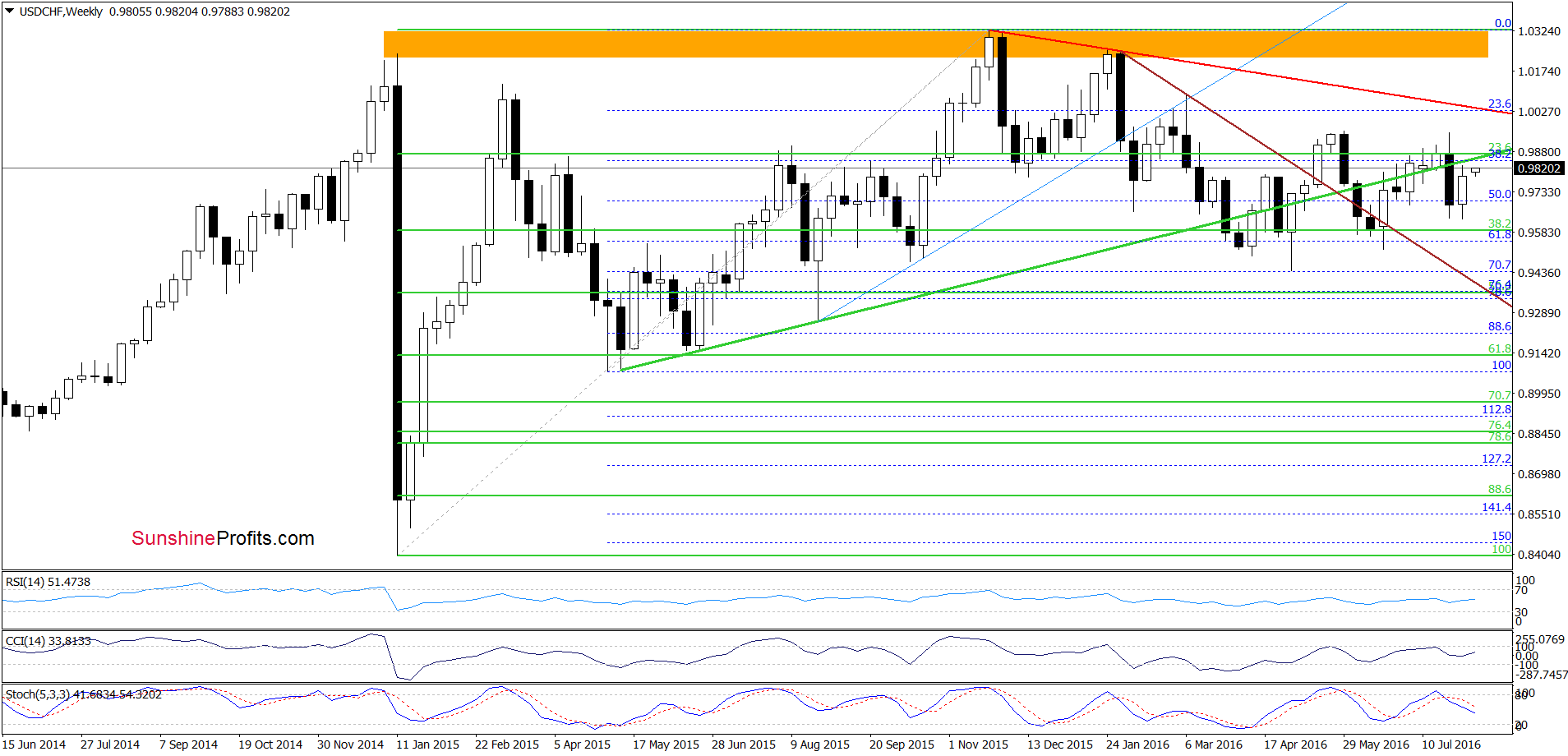Click the 1.00270 price axis label

[1538, 112]
